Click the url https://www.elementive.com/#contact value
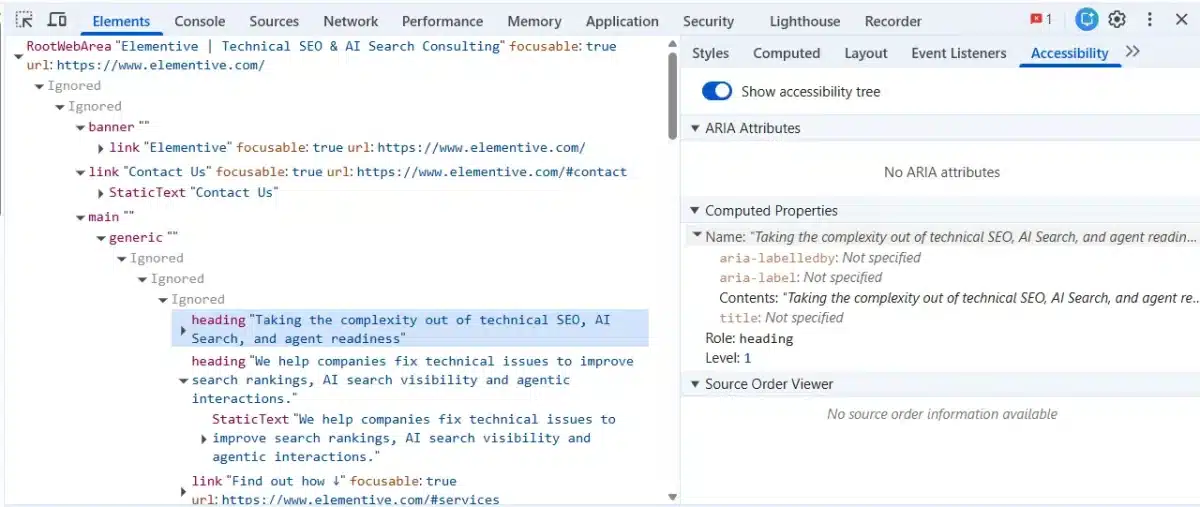This screenshot has height=507, width=1200. [491, 172]
